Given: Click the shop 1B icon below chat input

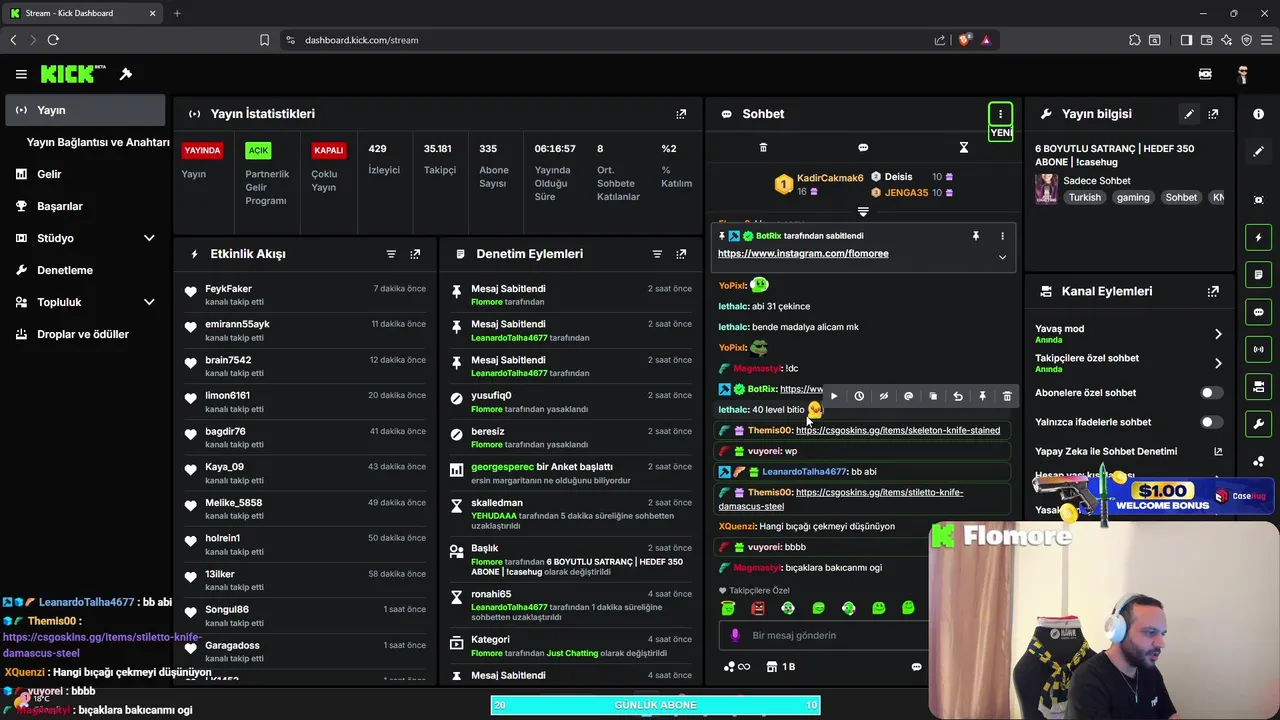Looking at the screenshot, I should [x=781, y=667].
